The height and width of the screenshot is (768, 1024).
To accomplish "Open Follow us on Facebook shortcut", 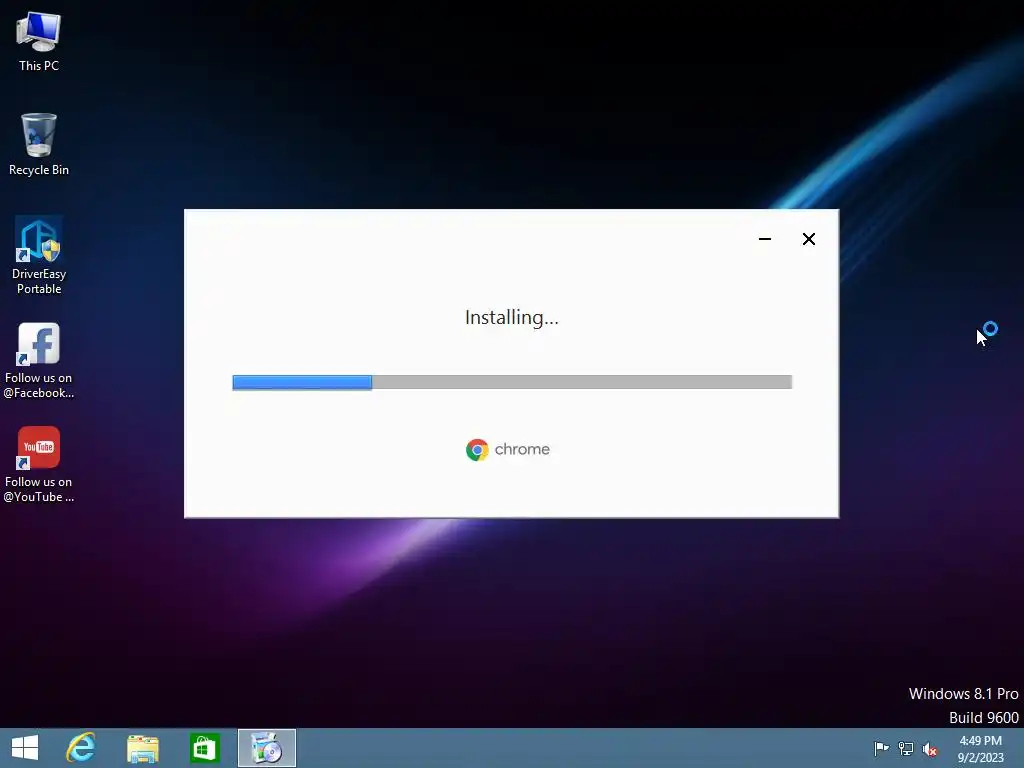I will click(39, 360).
